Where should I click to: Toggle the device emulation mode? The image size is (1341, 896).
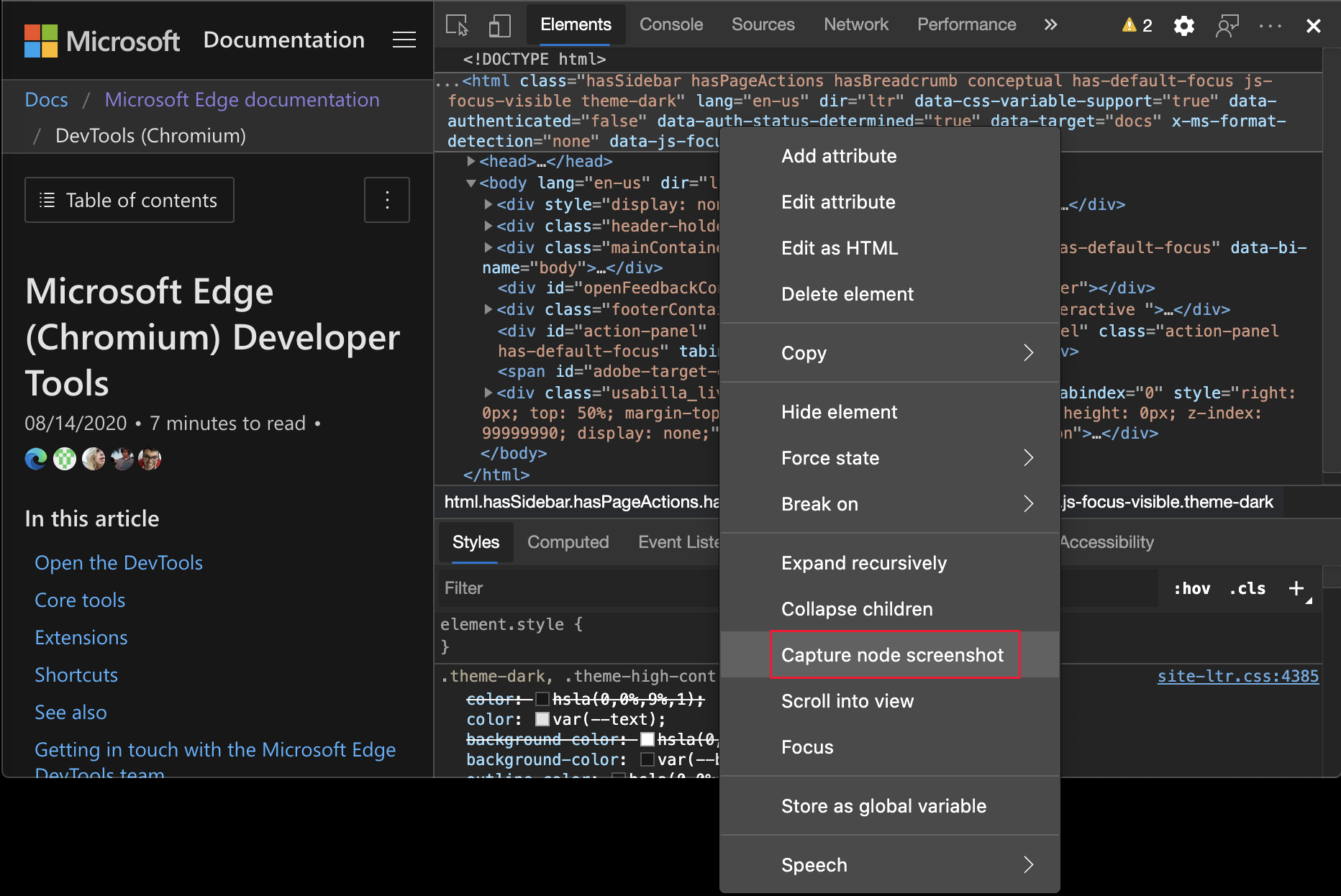coord(499,24)
